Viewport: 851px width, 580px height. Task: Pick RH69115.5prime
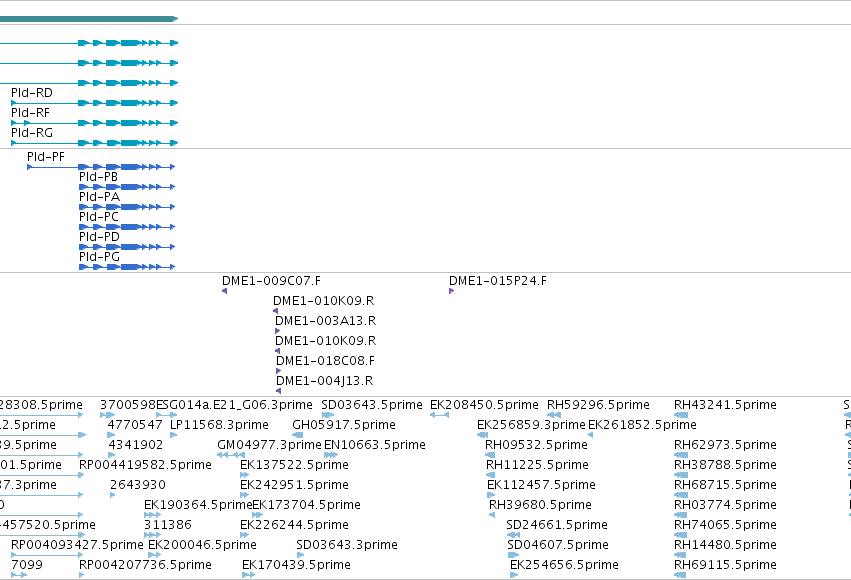pos(725,565)
